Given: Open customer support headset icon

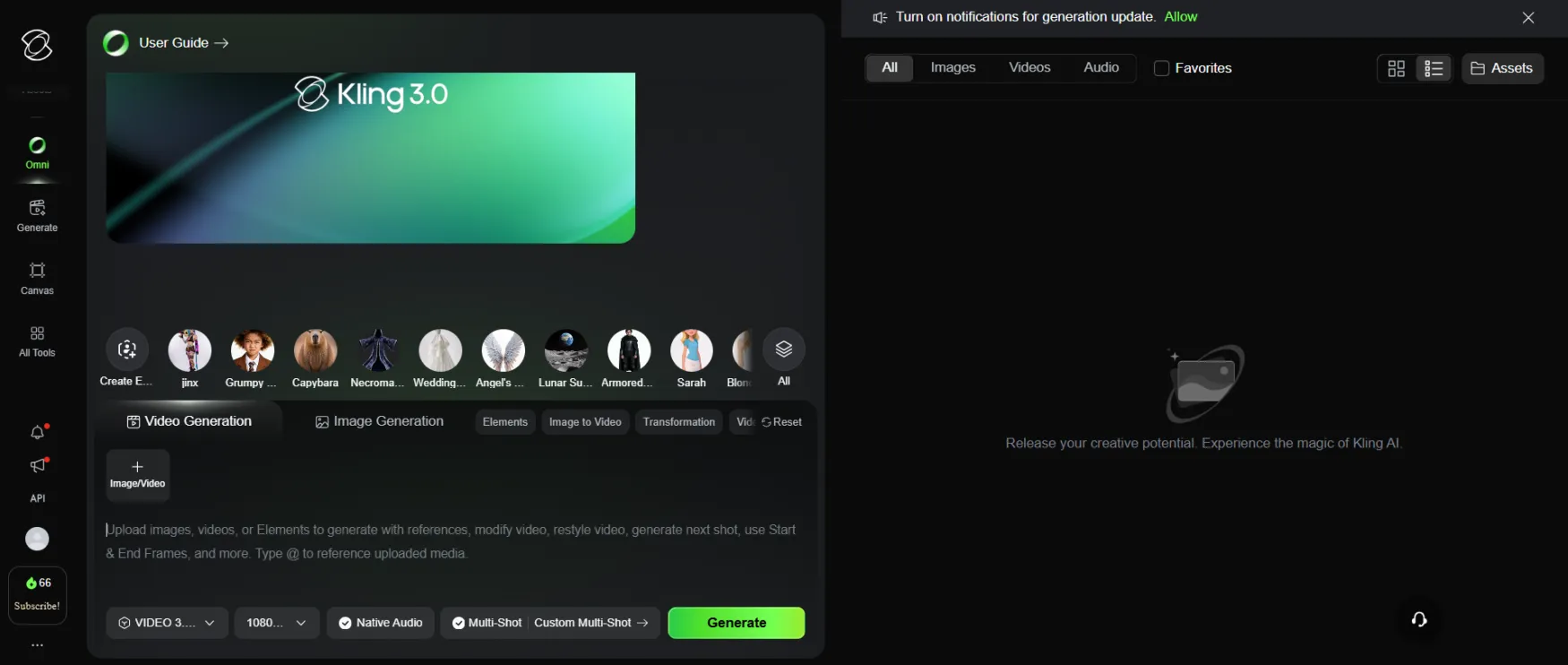Looking at the screenshot, I should point(1419,620).
